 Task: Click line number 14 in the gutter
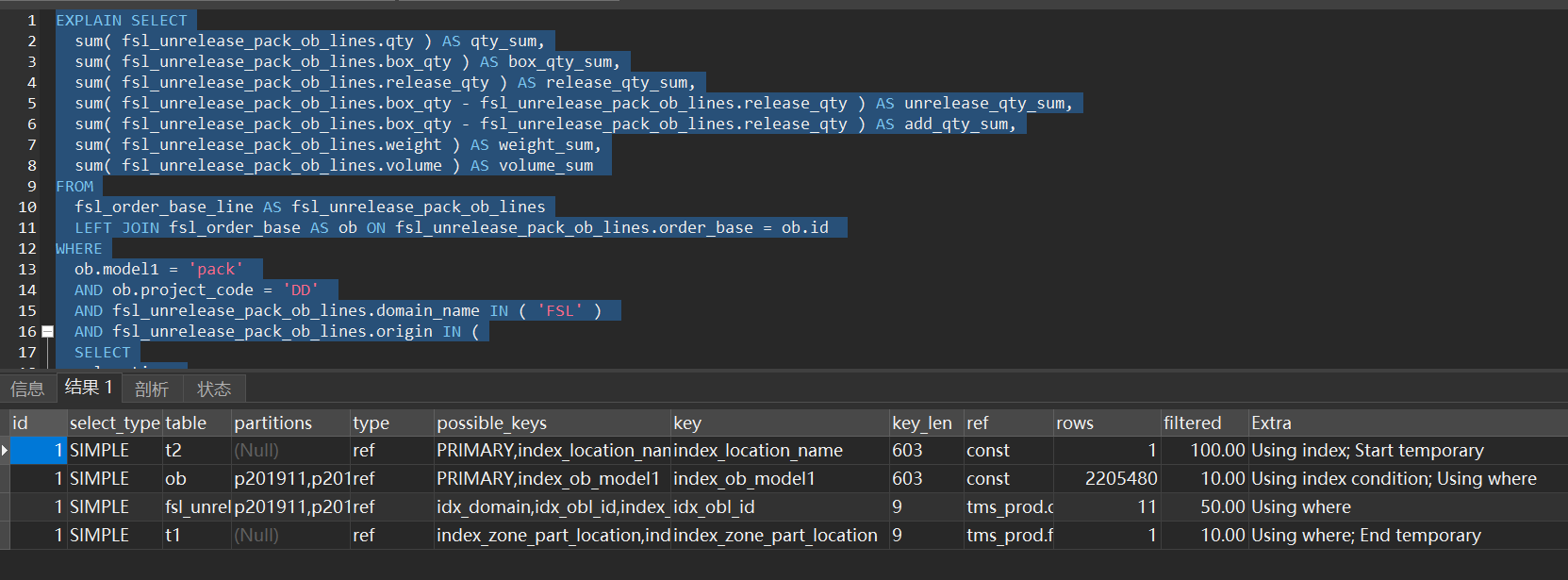27,290
